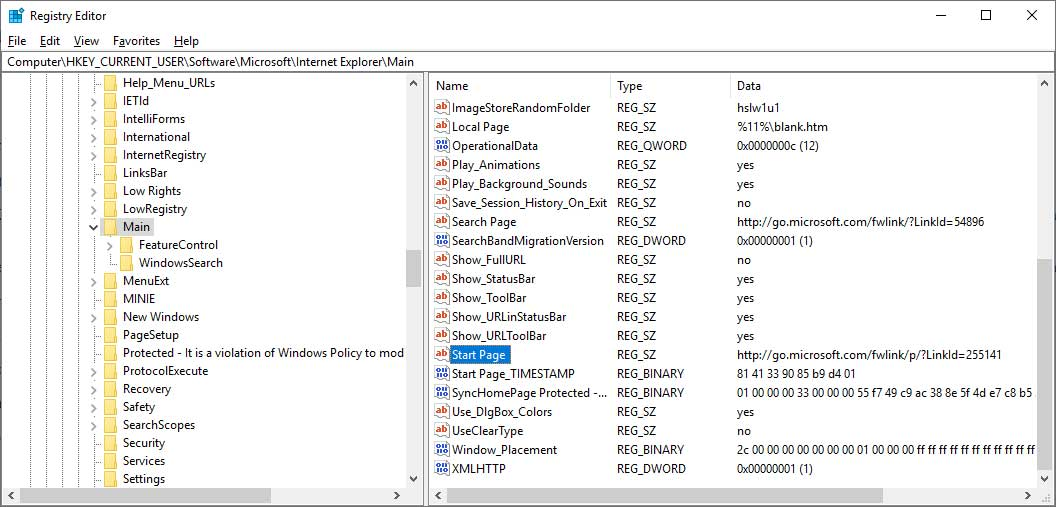Screen dimensions: 1056x507
Task: Click the DWORD icon beside XMLHTTP
Action: pos(442,467)
